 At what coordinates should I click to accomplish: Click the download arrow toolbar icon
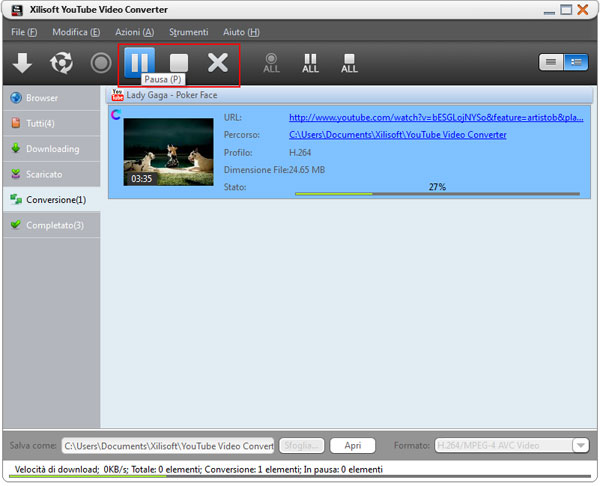click(x=22, y=63)
